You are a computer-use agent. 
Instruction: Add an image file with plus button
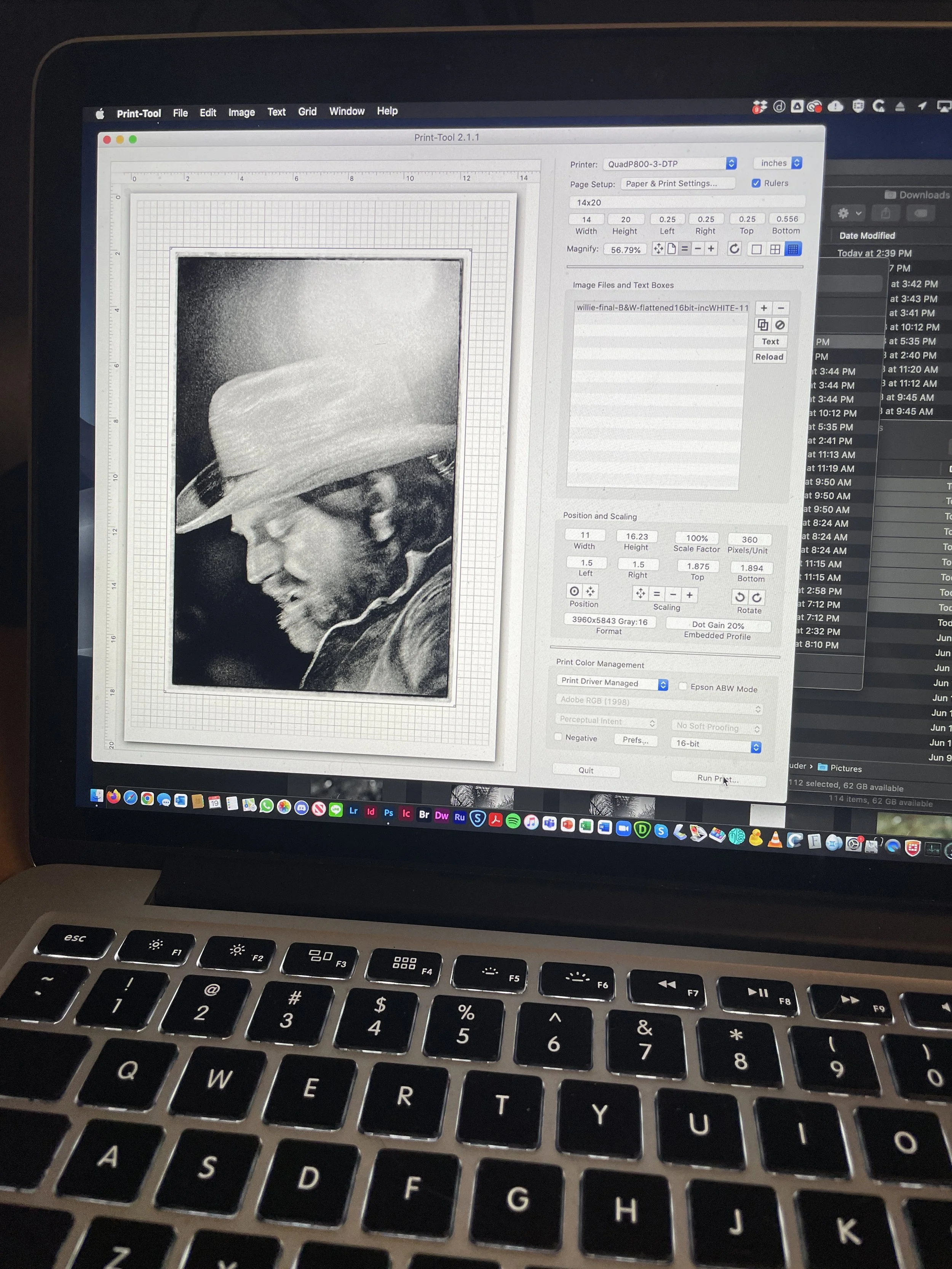tap(764, 308)
